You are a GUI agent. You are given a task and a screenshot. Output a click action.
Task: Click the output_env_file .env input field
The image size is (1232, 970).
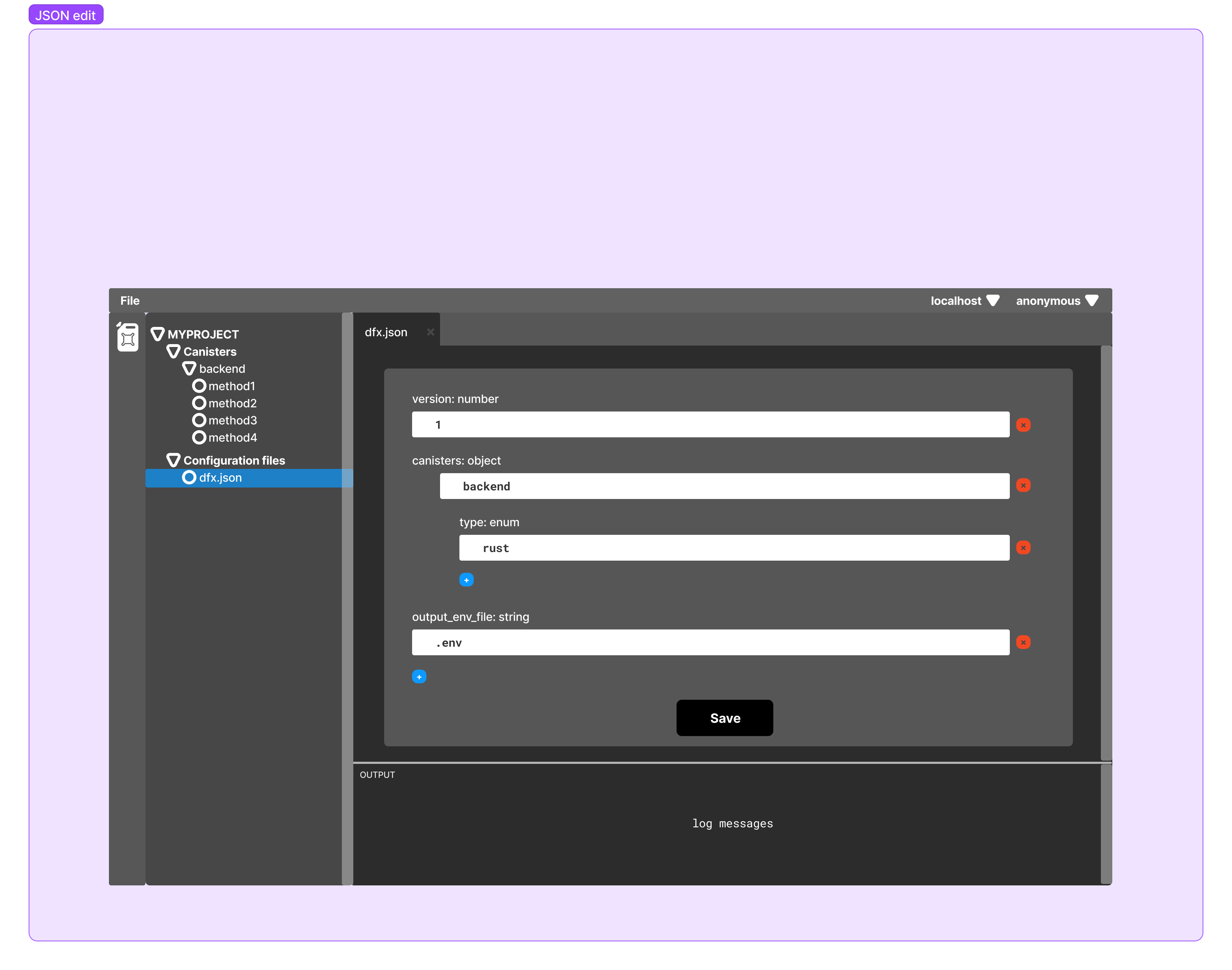[710, 642]
